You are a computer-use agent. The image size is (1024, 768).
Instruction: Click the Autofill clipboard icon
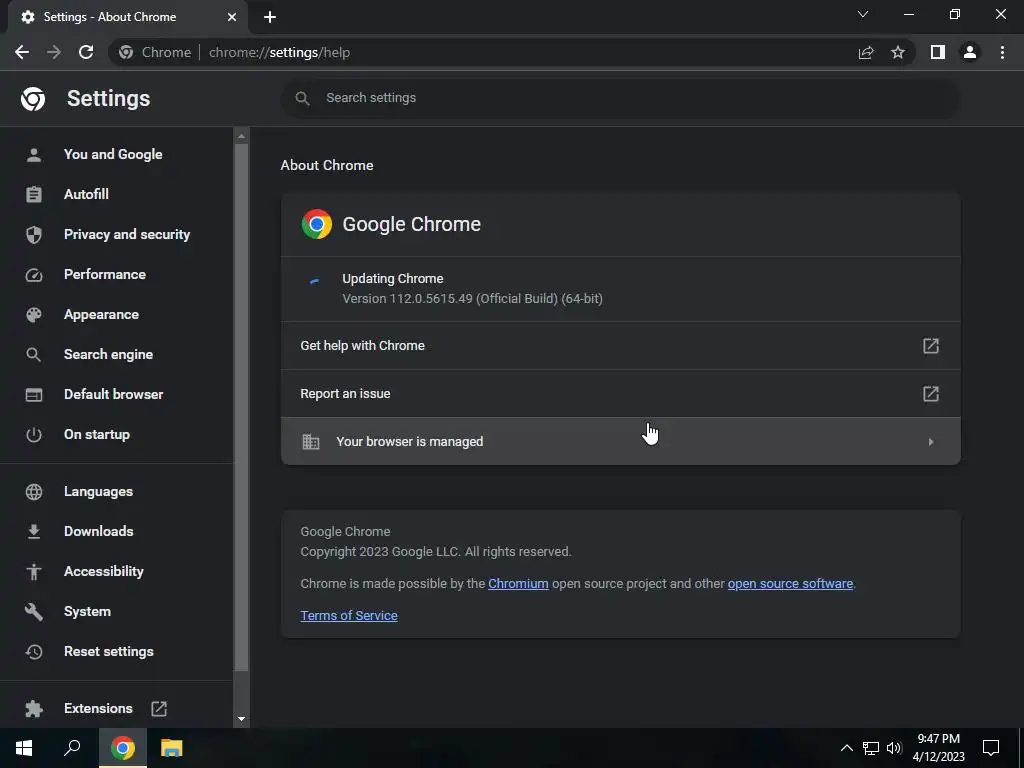click(x=33, y=195)
